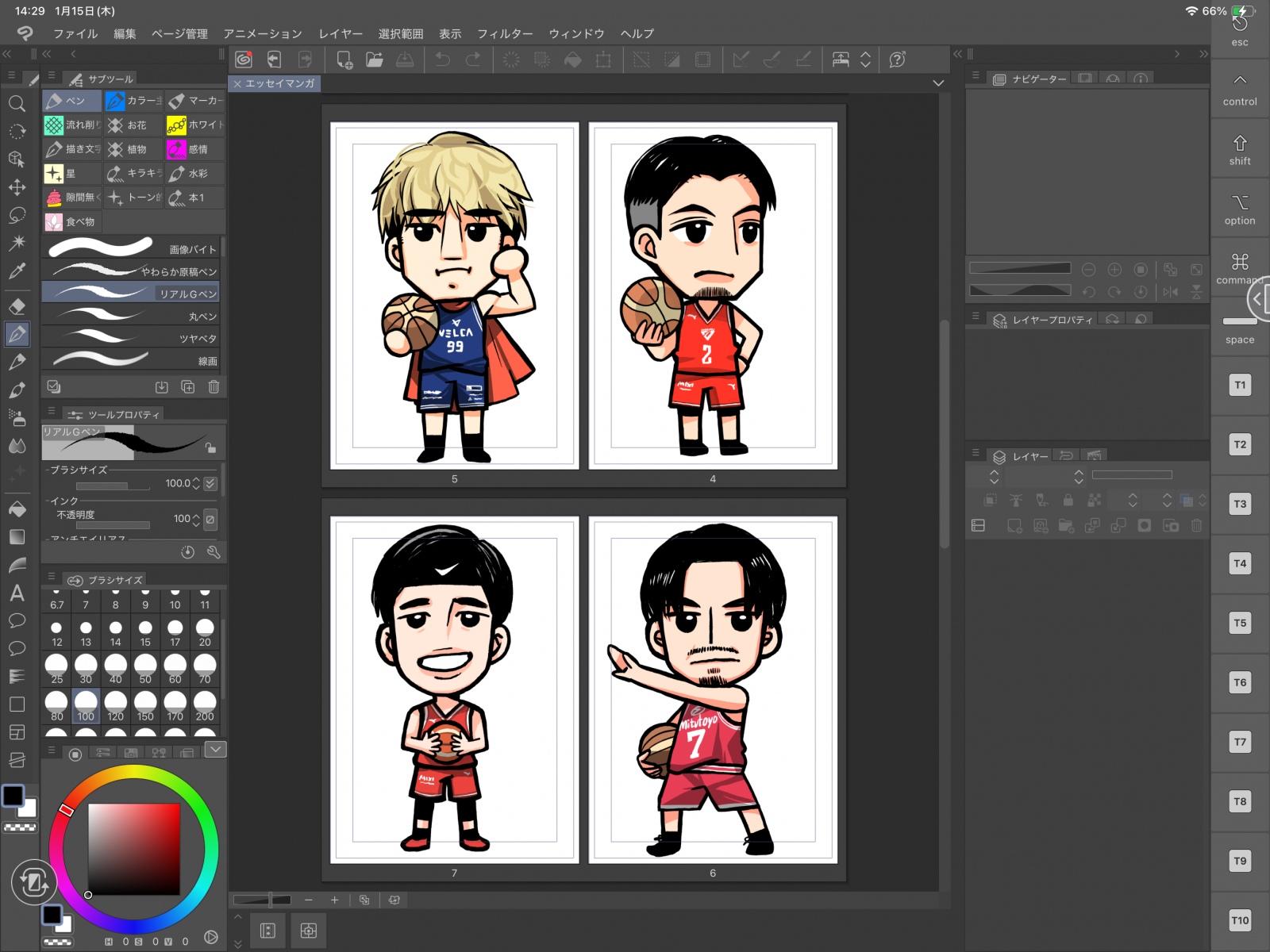This screenshot has width=1270, height=952.
Task: Open the Clip Studio launcher icon
Action: click(244, 59)
